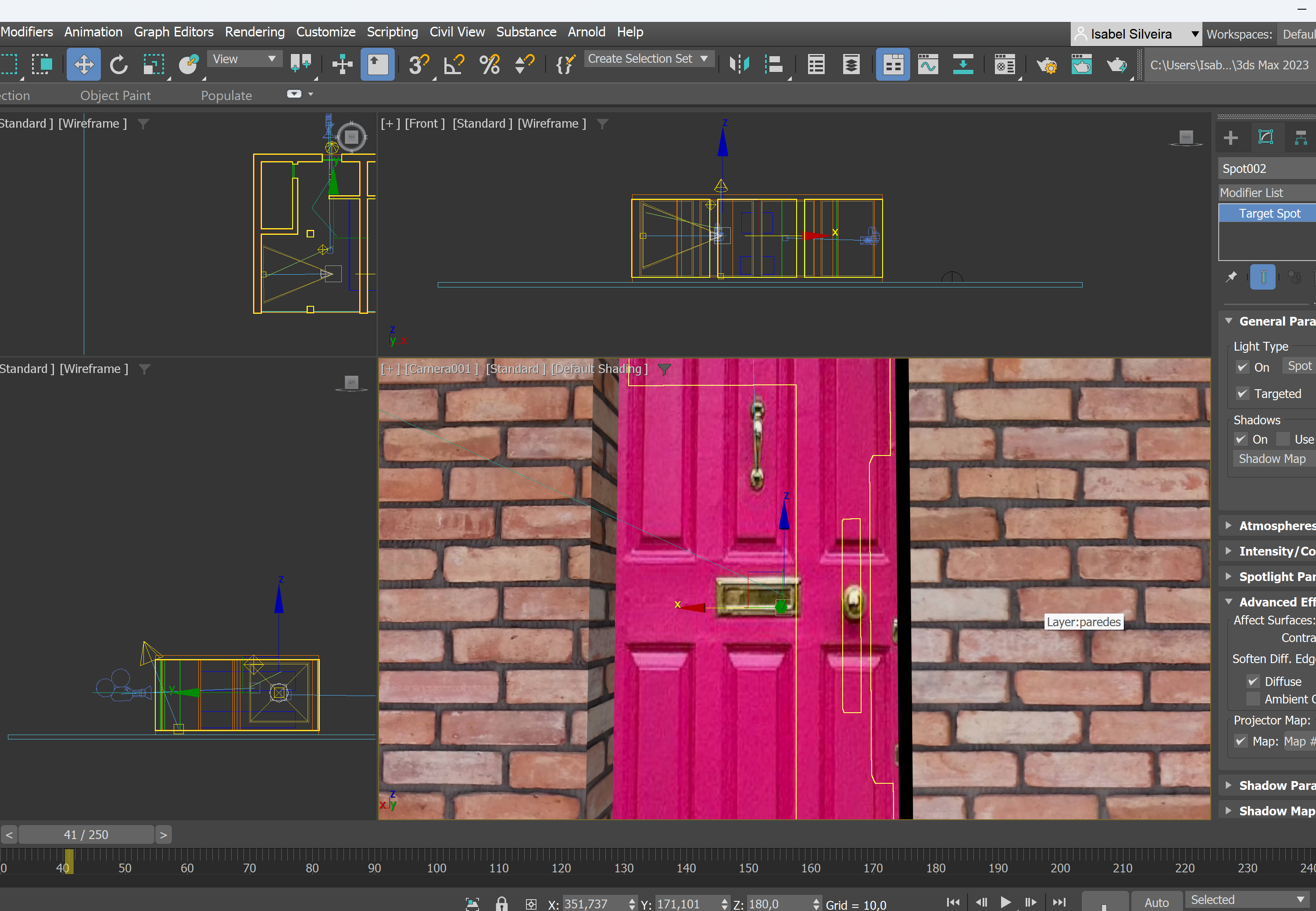Open the Render Setup teapot icon

pos(1046,65)
